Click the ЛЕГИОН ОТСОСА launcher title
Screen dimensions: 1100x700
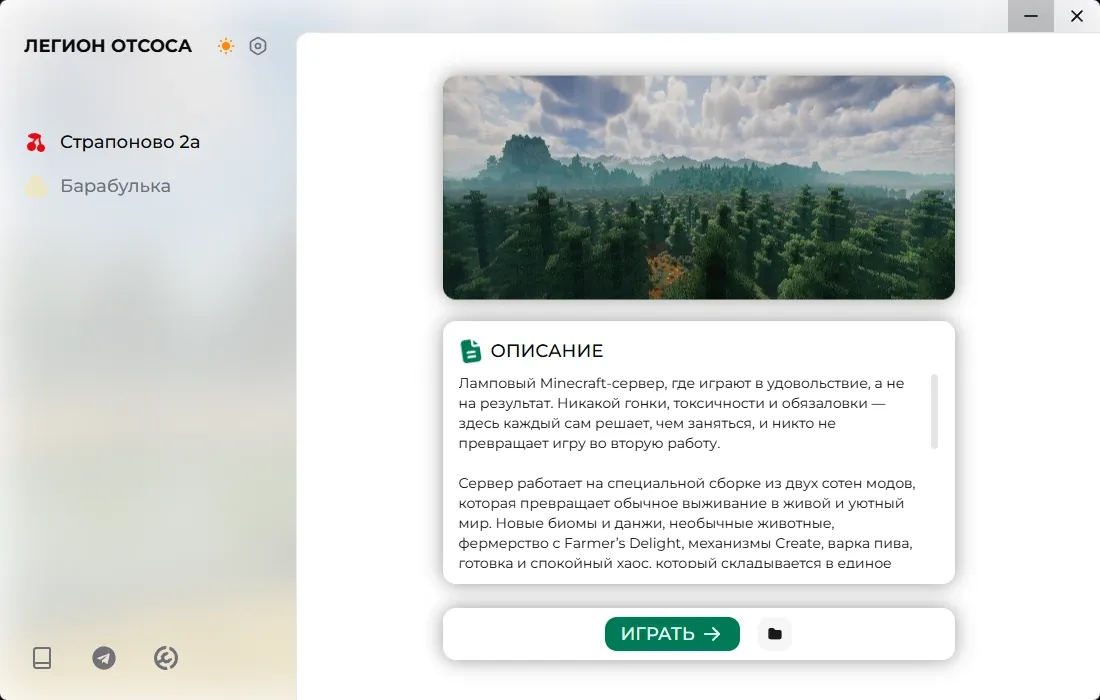108,46
